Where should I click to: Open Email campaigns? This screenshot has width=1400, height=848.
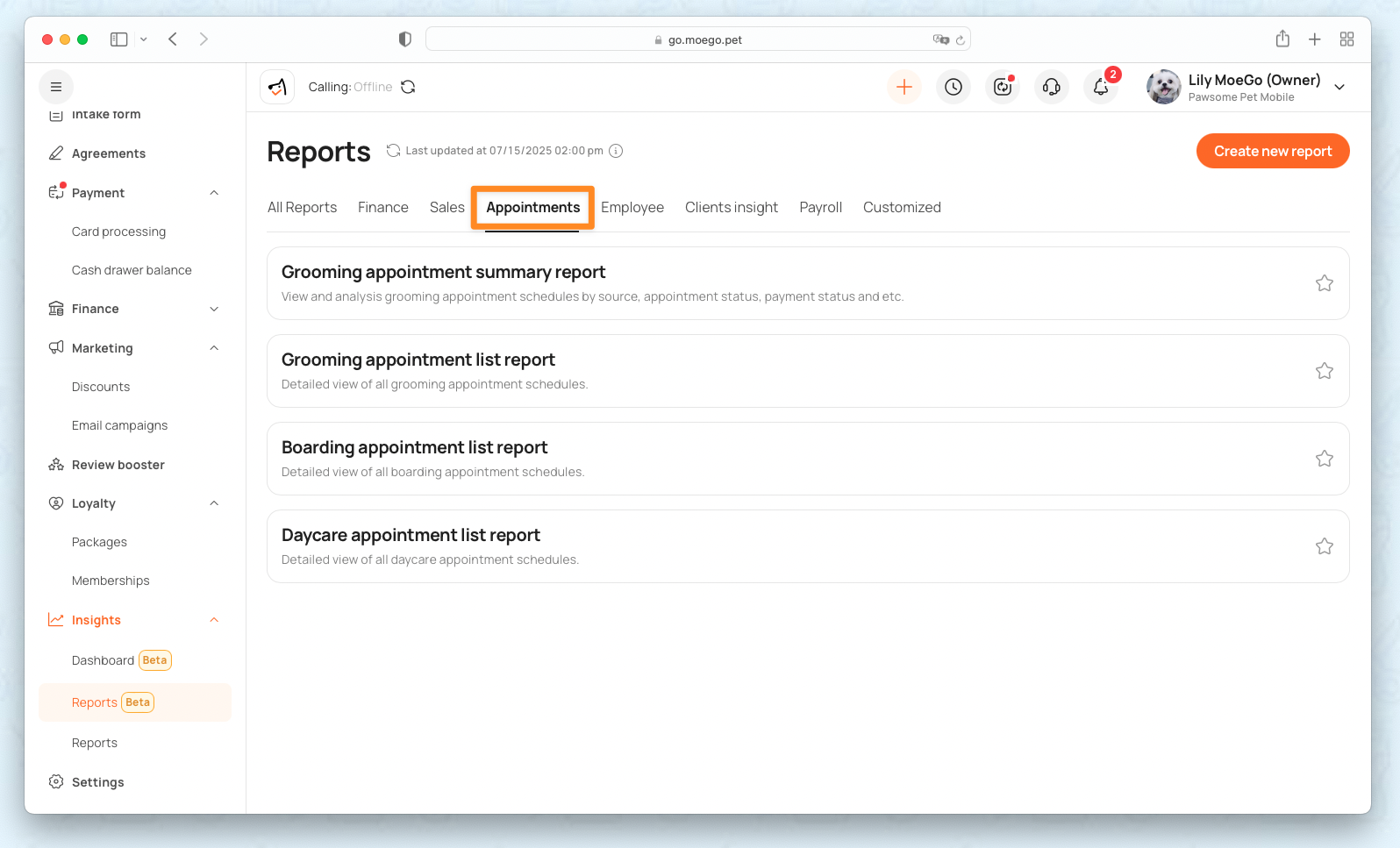tap(119, 425)
